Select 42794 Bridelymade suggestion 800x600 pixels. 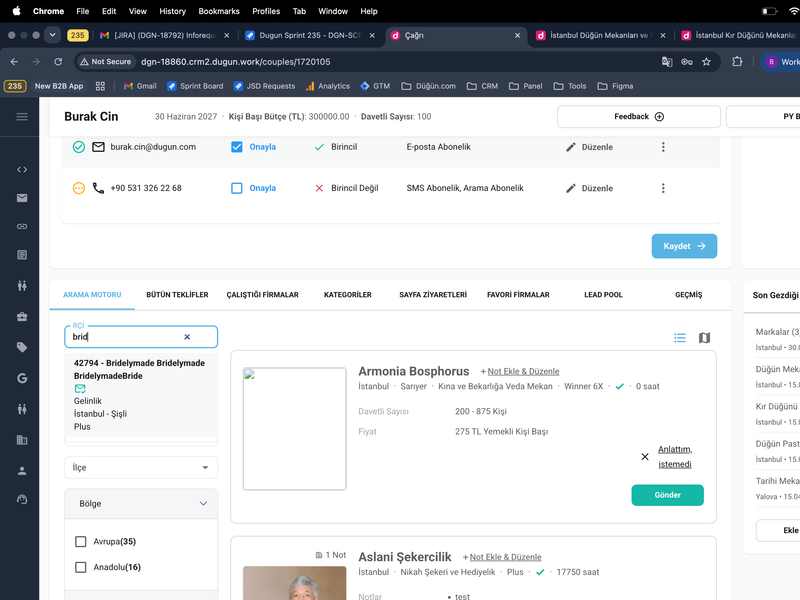pos(141,394)
